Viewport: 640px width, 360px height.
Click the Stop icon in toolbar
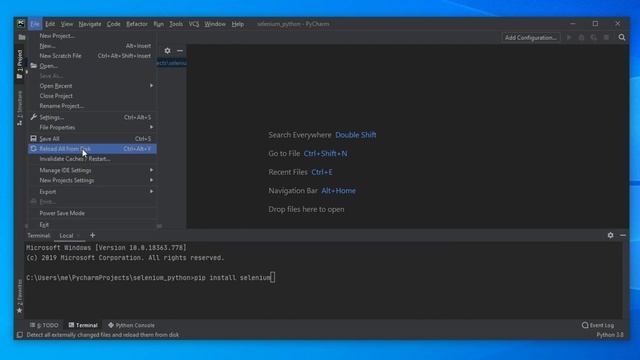[x=606, y=37]
